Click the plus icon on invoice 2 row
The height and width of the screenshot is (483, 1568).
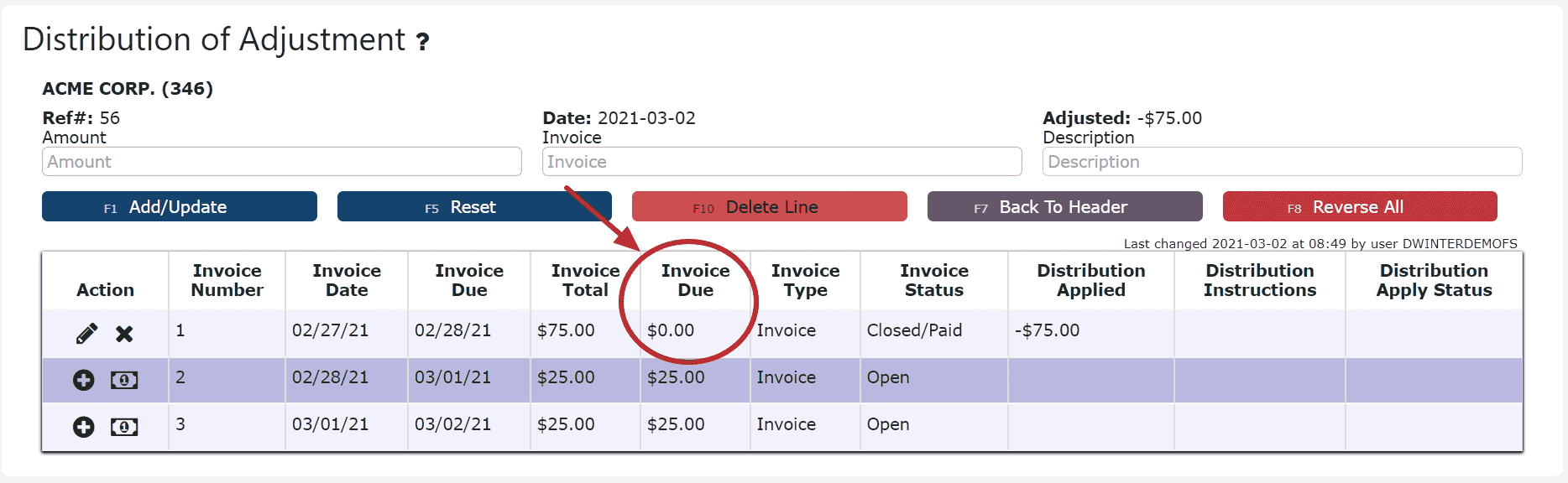click(84, 380)
